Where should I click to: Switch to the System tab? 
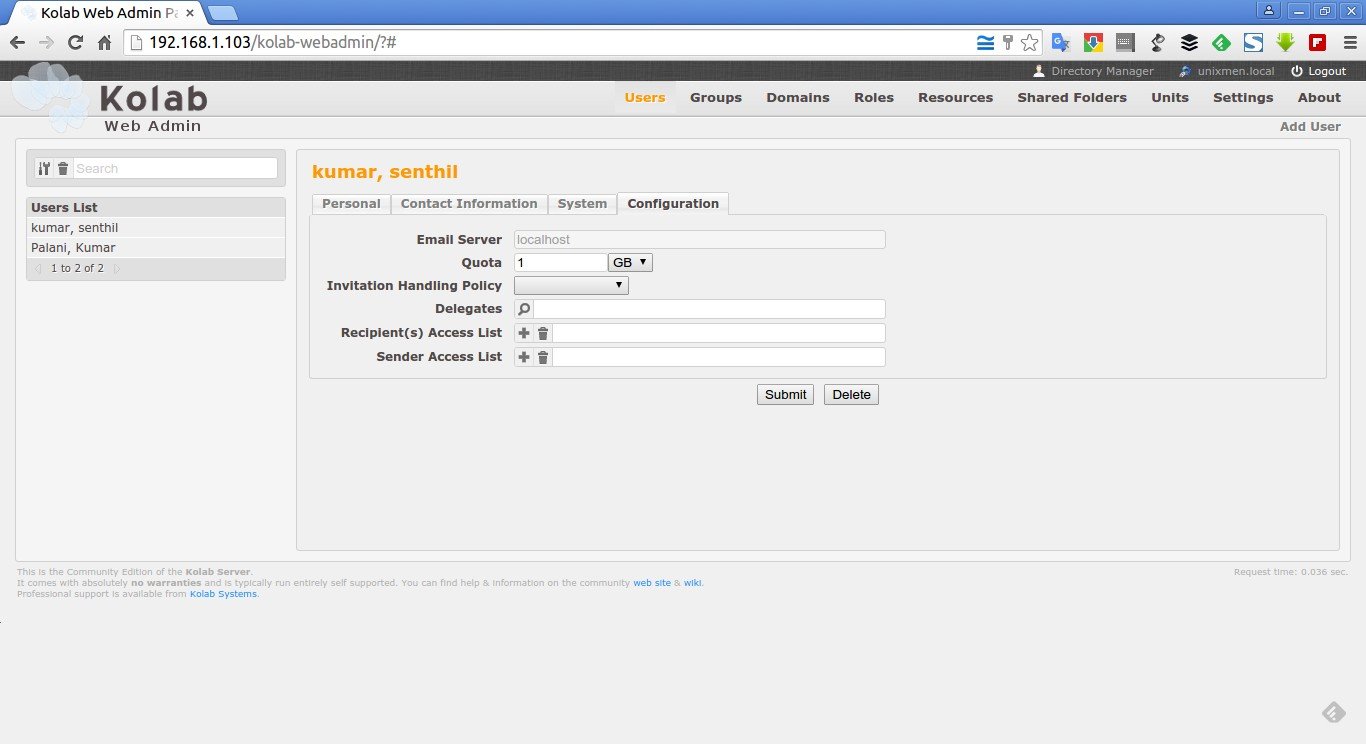pyautogui.click(x=582, y=204)
